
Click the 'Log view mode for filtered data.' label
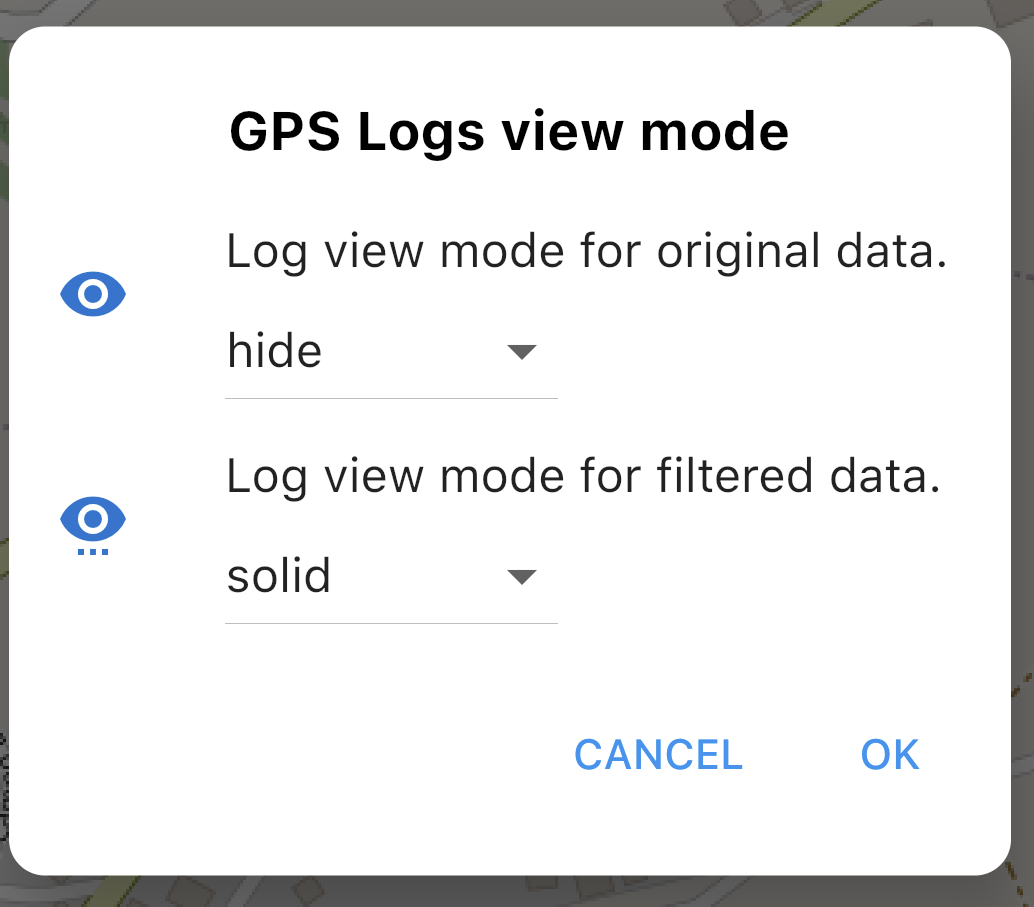tap(584, 476)
